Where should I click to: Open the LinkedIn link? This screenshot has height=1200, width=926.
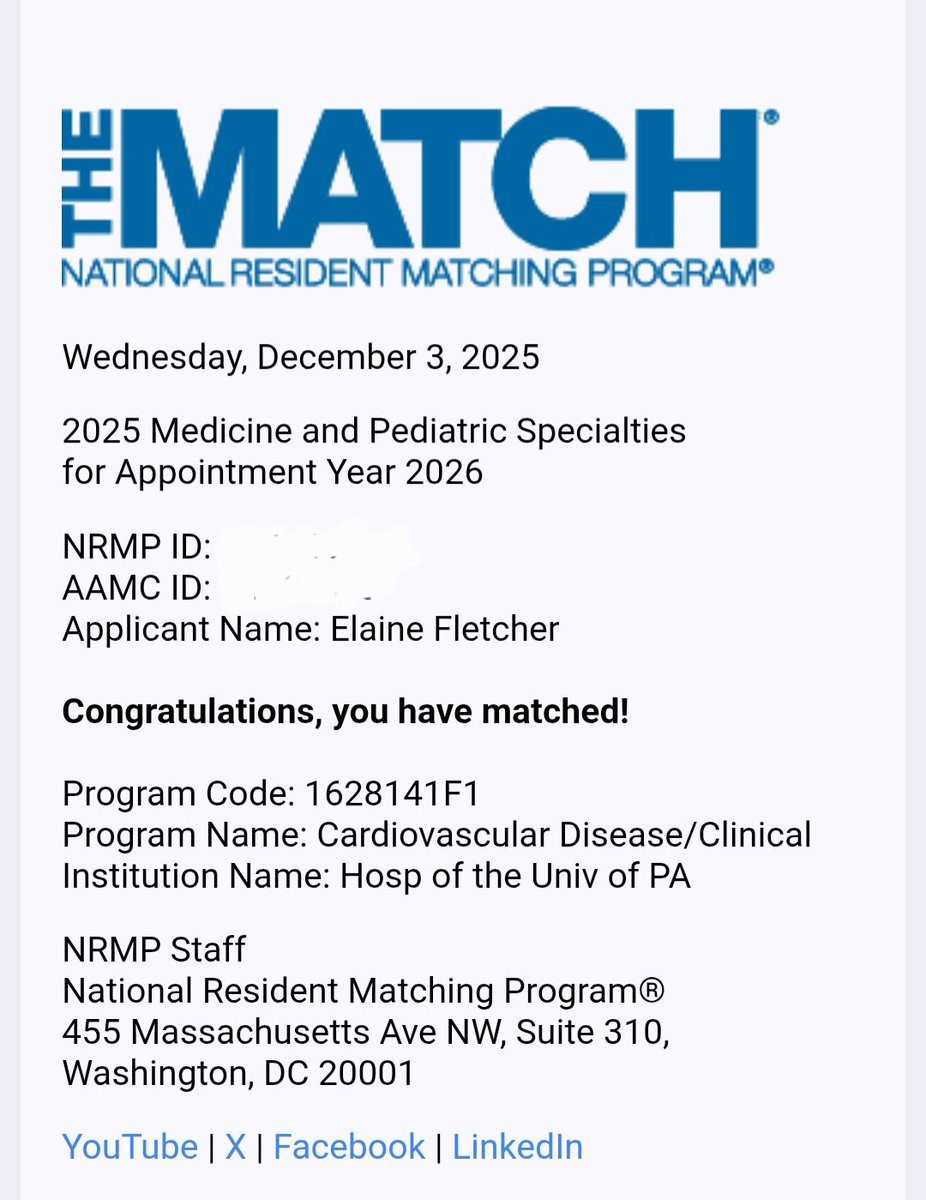point(517,1146)
